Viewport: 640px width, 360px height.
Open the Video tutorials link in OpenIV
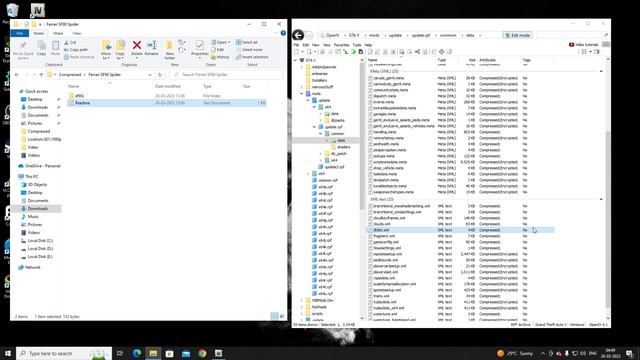point(583,44)
